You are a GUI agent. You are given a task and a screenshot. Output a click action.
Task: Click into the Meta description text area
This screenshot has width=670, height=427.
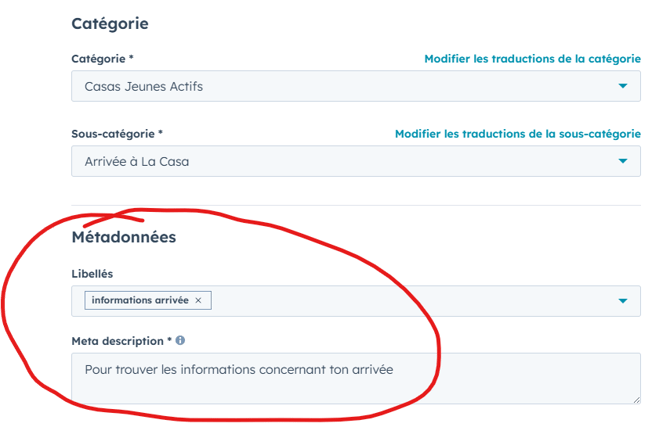click(x=355, y=378)
